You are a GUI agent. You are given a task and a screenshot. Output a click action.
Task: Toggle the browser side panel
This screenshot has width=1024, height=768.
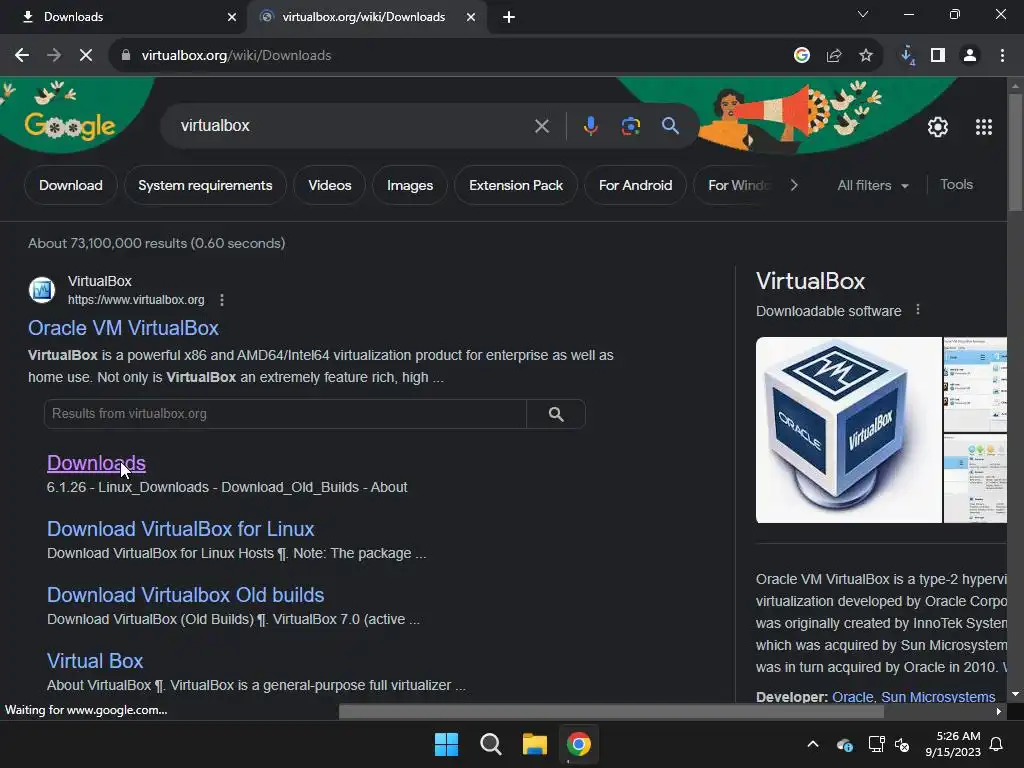point(938,56)
